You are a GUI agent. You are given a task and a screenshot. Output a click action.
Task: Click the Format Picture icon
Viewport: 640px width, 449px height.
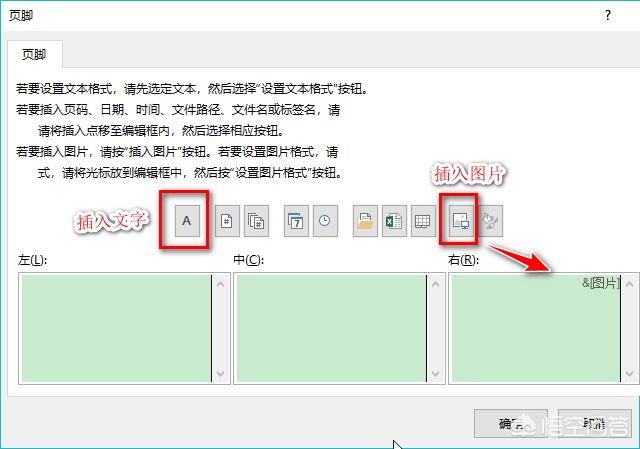click(x=490, y=221)
